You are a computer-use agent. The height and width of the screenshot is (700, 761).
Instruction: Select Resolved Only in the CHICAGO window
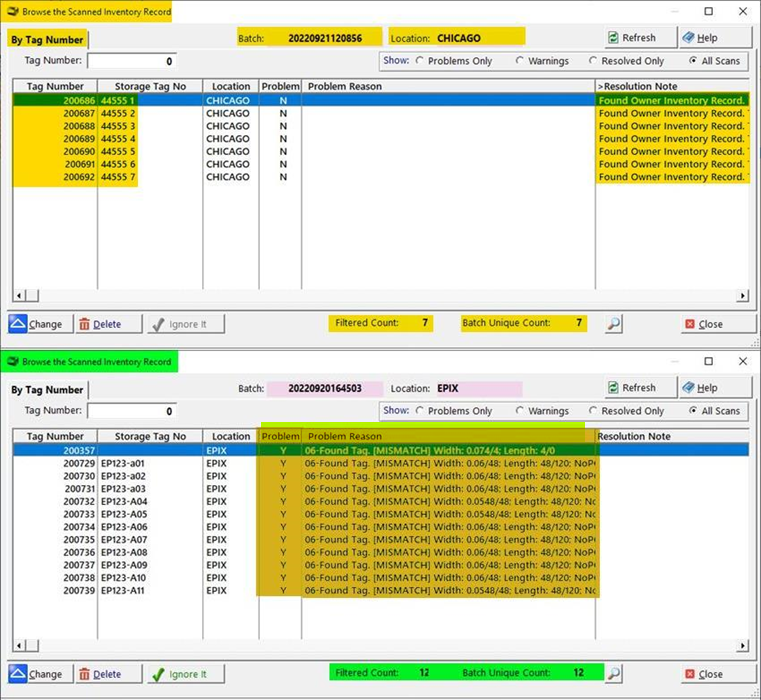(x=594, y=61)
